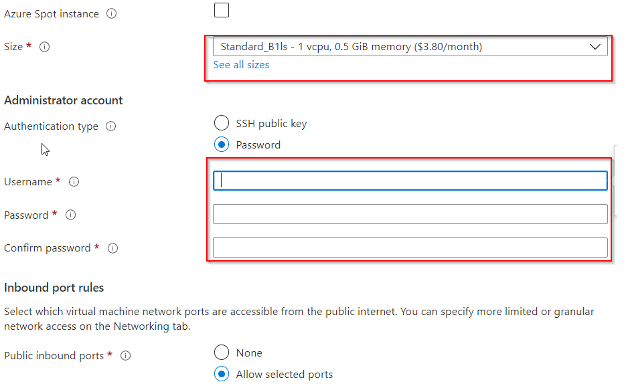
Task: Click the Inbound port rules heading
Action: (54, 288)
